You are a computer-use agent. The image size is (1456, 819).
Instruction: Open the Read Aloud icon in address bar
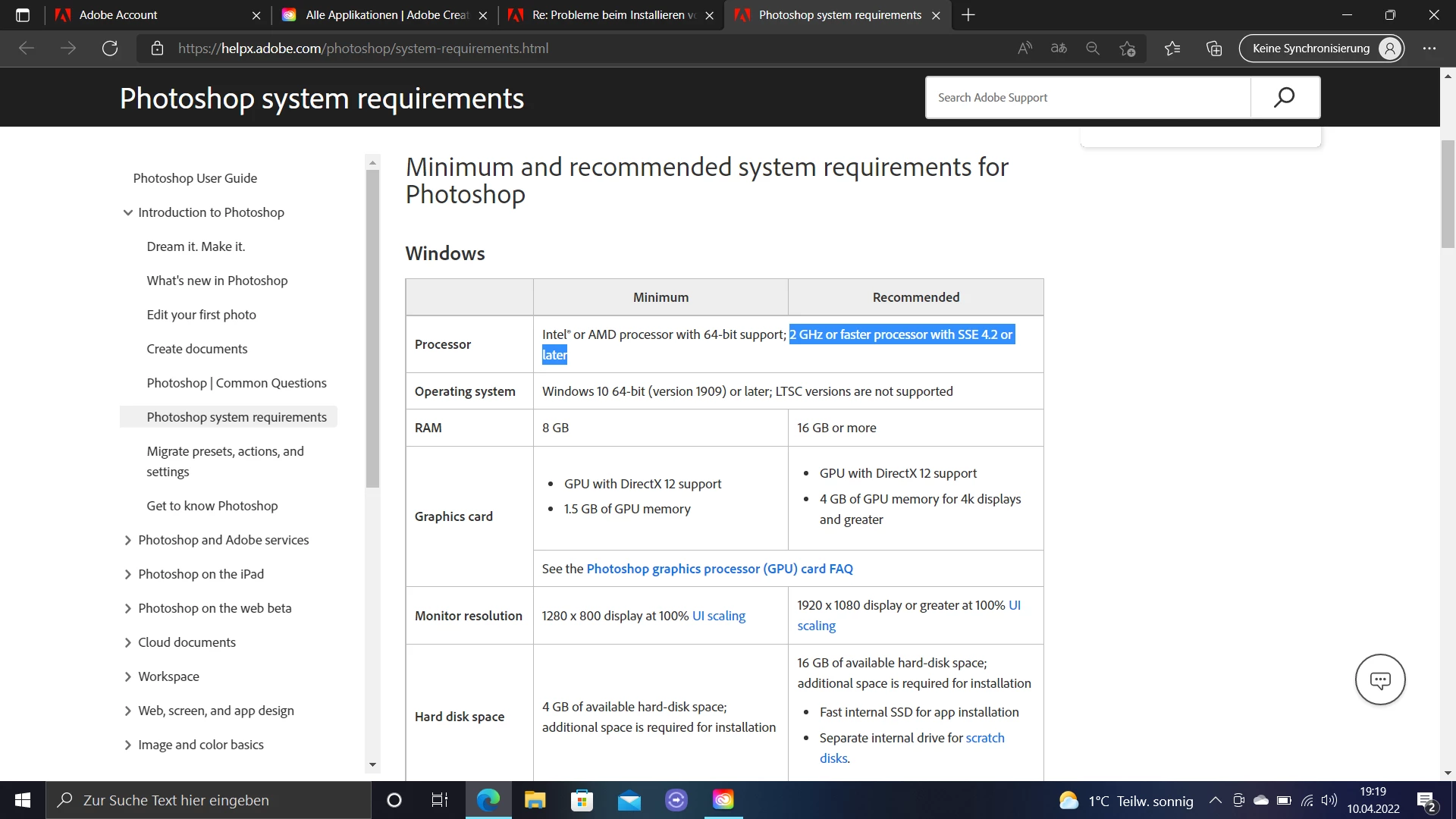click(x=1025, y=49)
